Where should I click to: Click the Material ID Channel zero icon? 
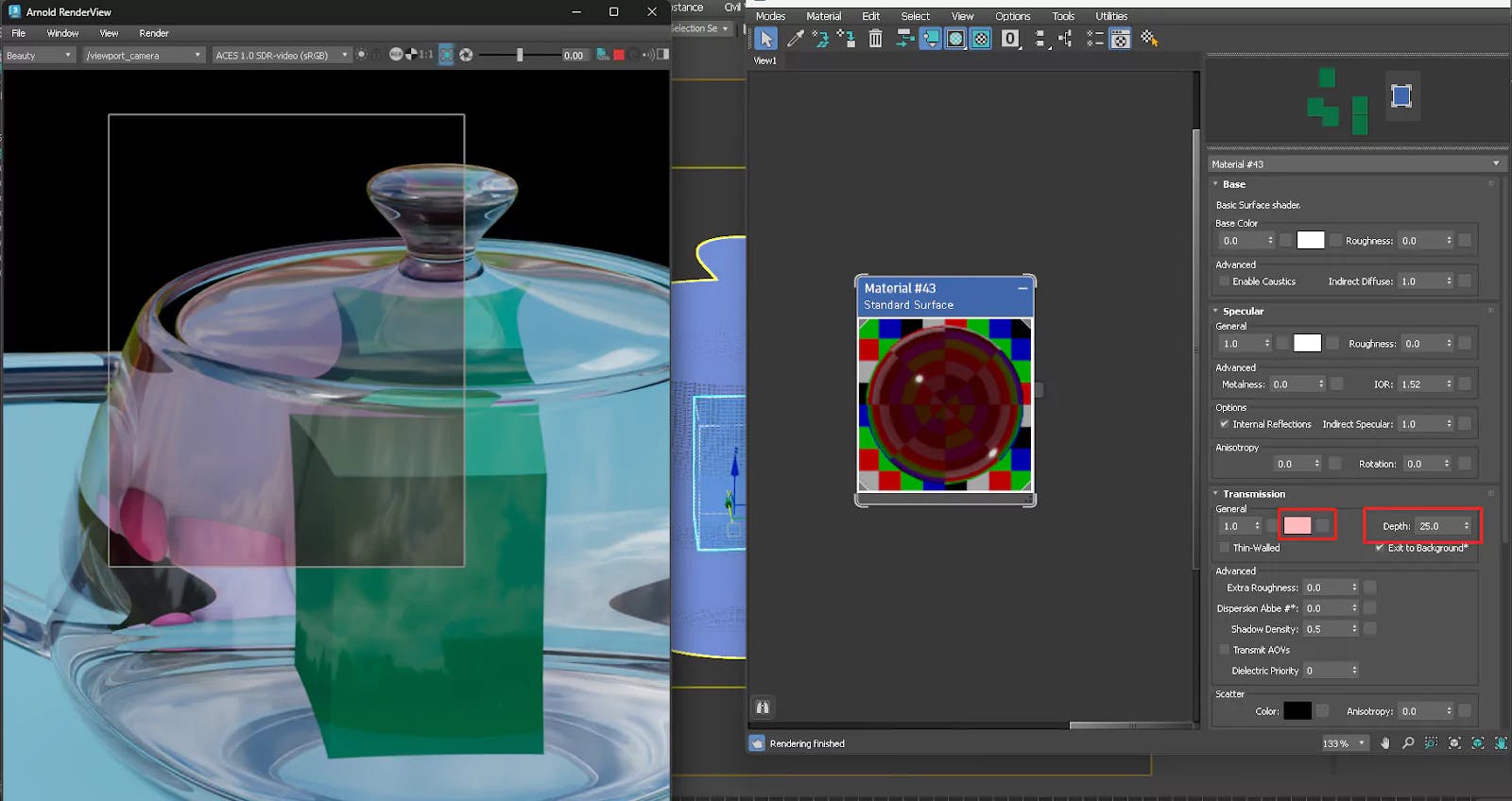click(x=1010, y=39)
